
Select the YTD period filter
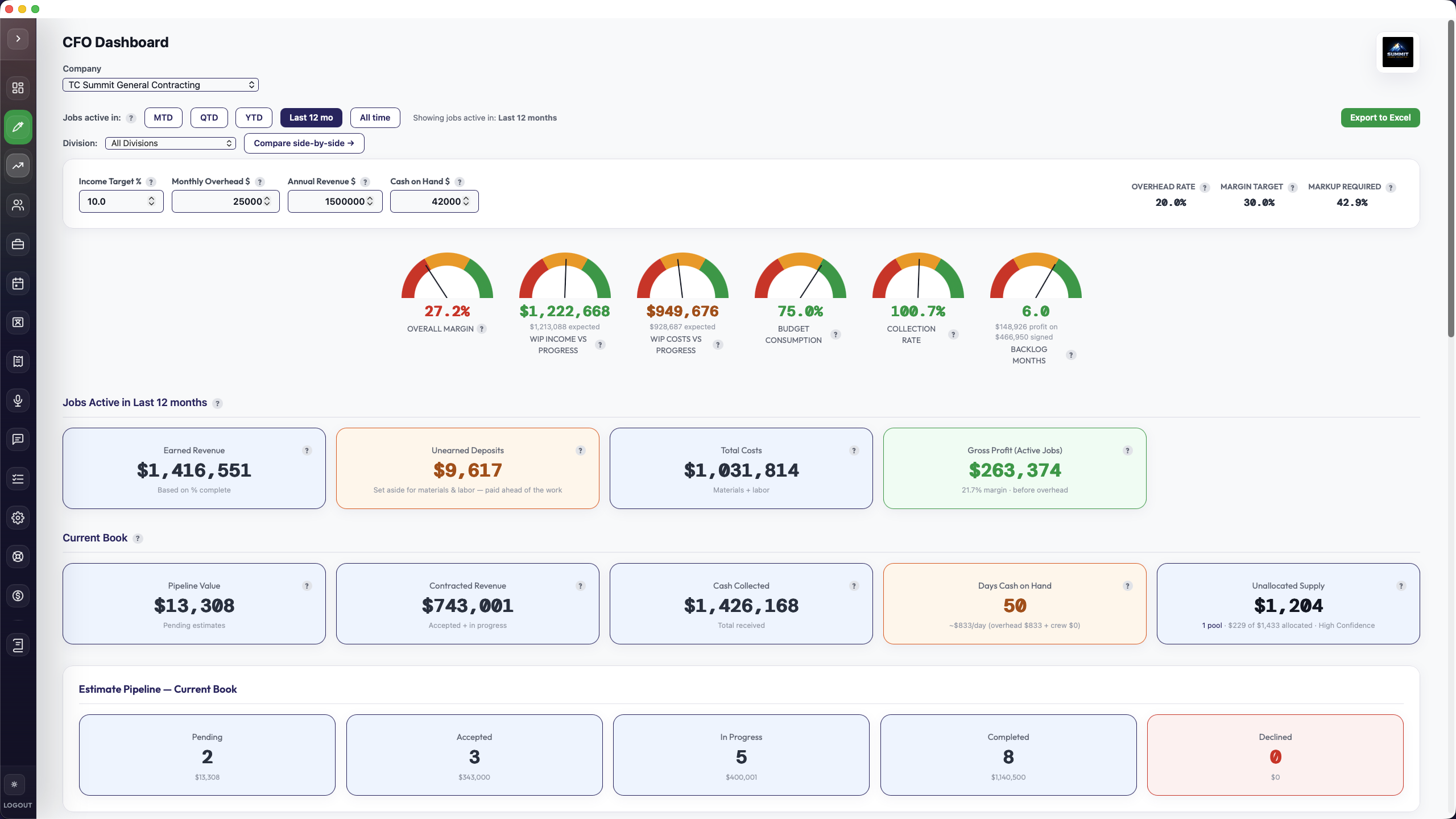point(254,118)
